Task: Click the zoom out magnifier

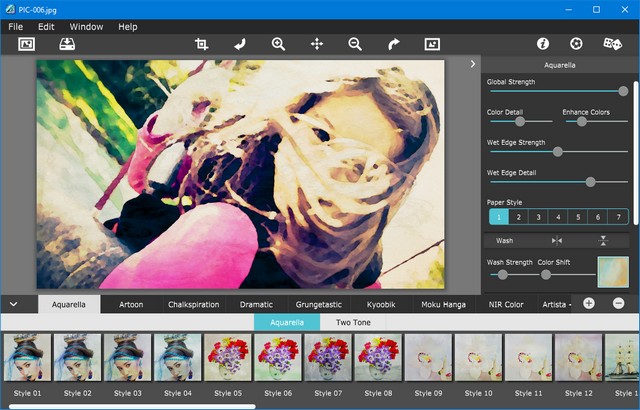Action: 355,44
